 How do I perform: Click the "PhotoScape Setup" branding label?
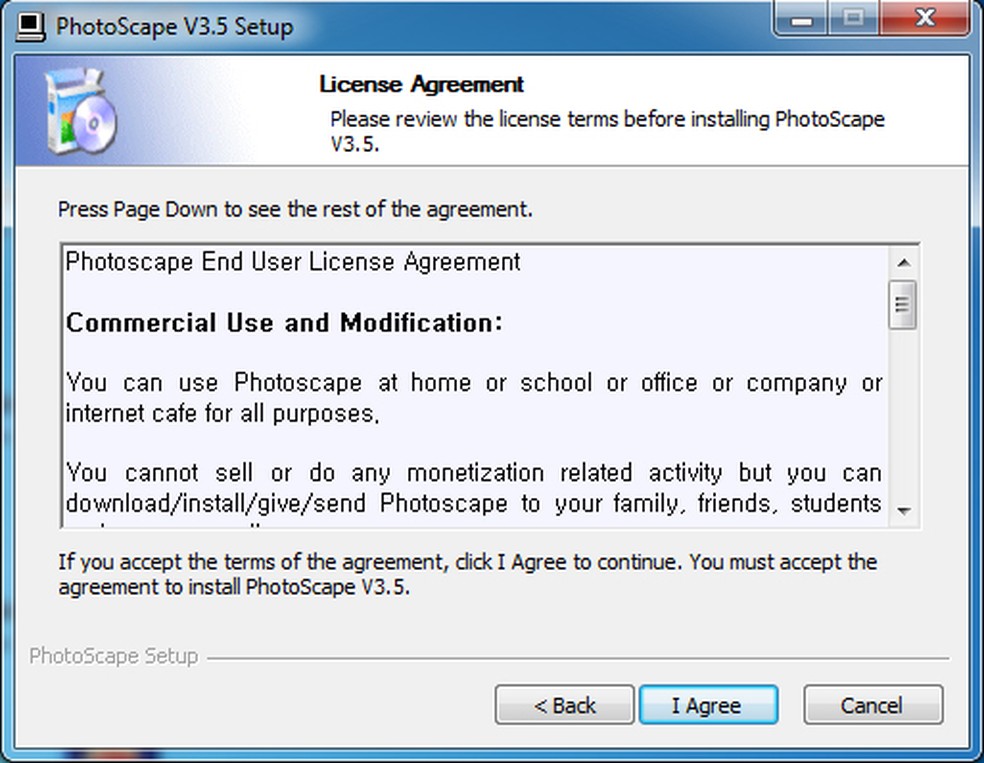pos(114,657)
